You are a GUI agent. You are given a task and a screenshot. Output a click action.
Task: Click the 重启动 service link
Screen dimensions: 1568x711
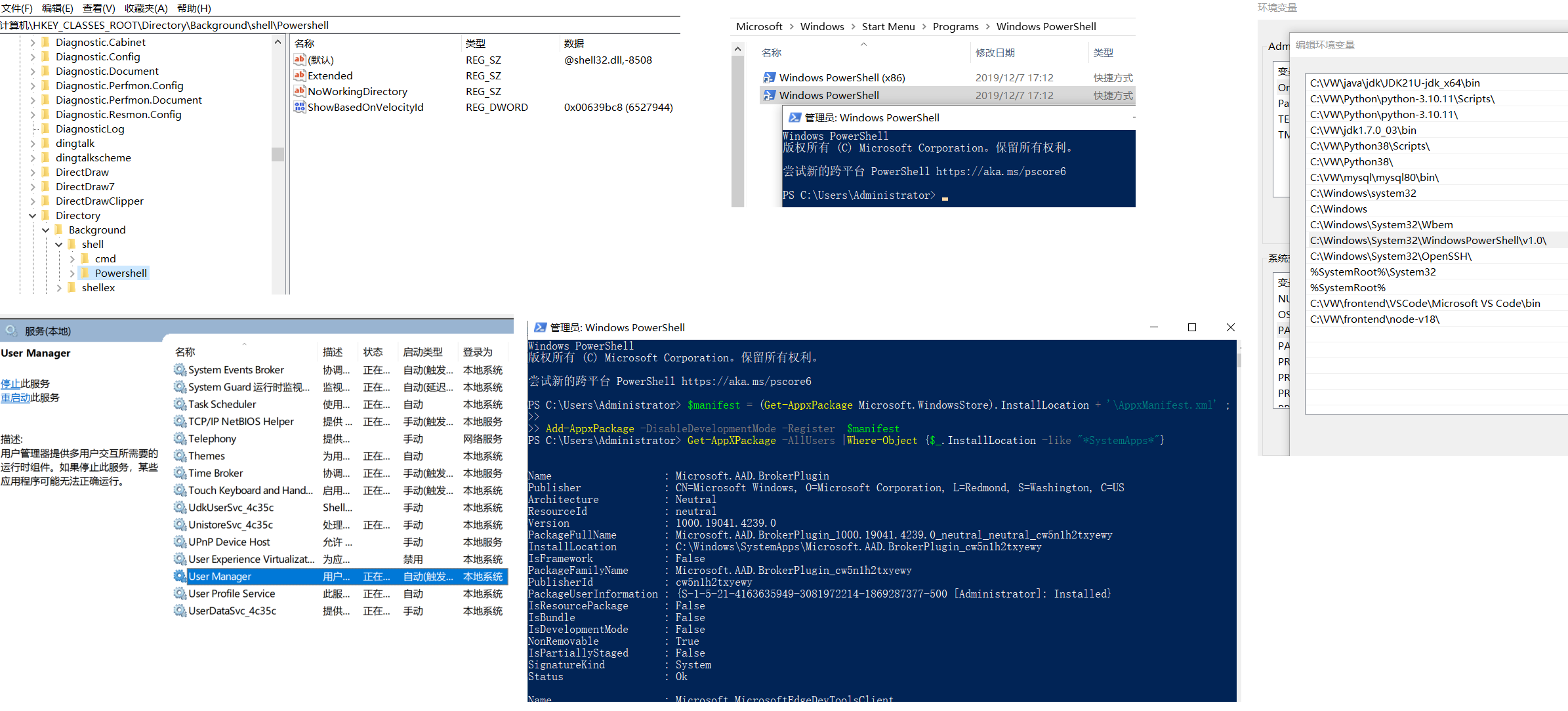(x=16, y=397)
